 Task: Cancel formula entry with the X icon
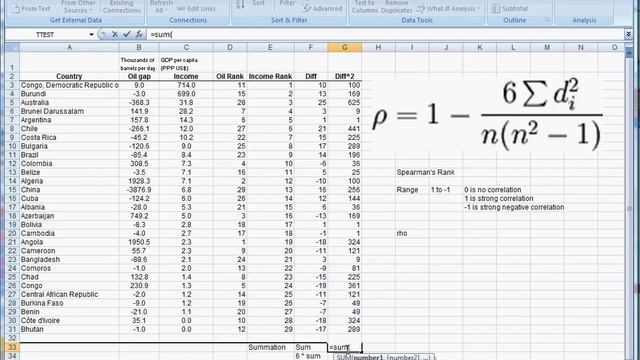(x=115, y=35)
